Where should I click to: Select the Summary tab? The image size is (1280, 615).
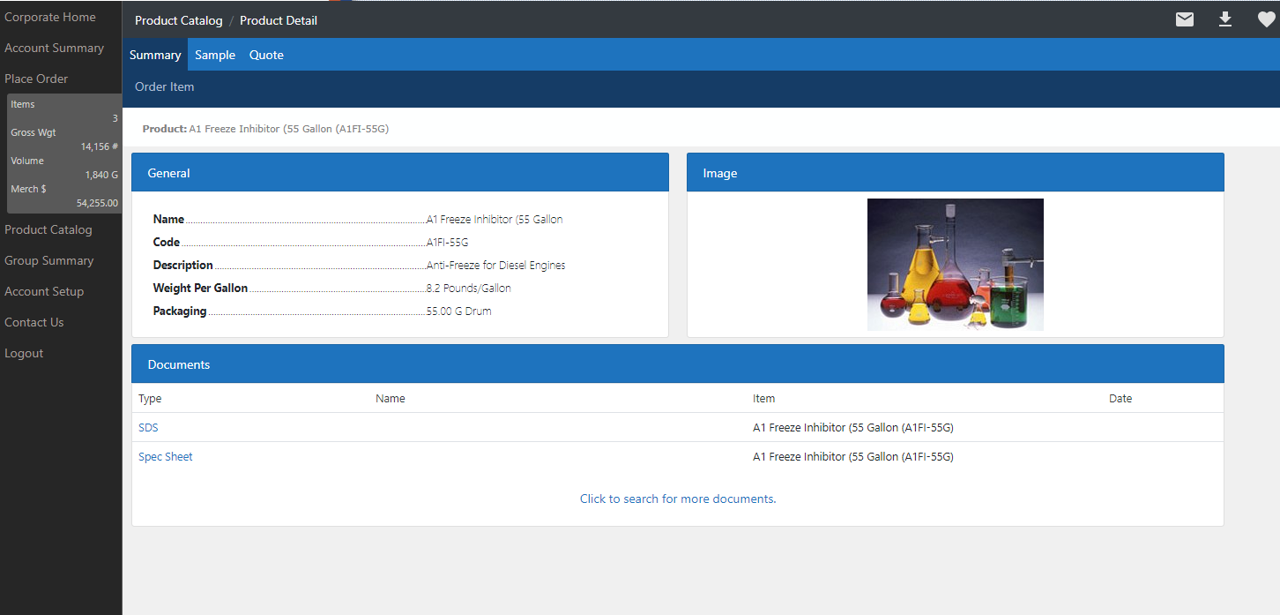(155, 54)
